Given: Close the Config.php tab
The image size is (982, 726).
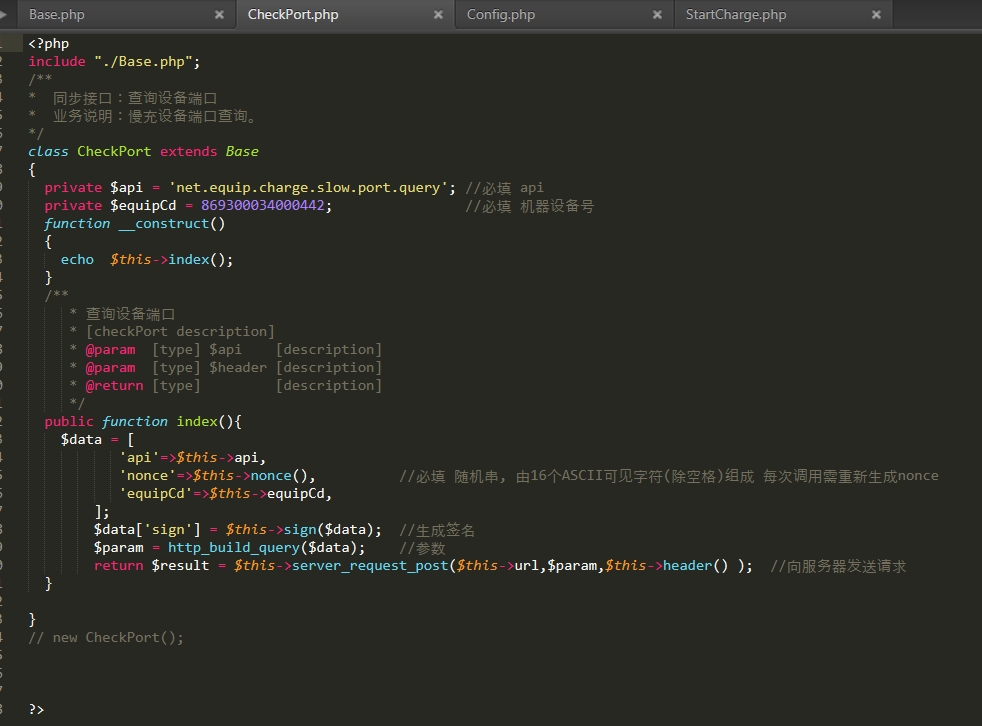Looking at the screenshot, I should 657,15.
